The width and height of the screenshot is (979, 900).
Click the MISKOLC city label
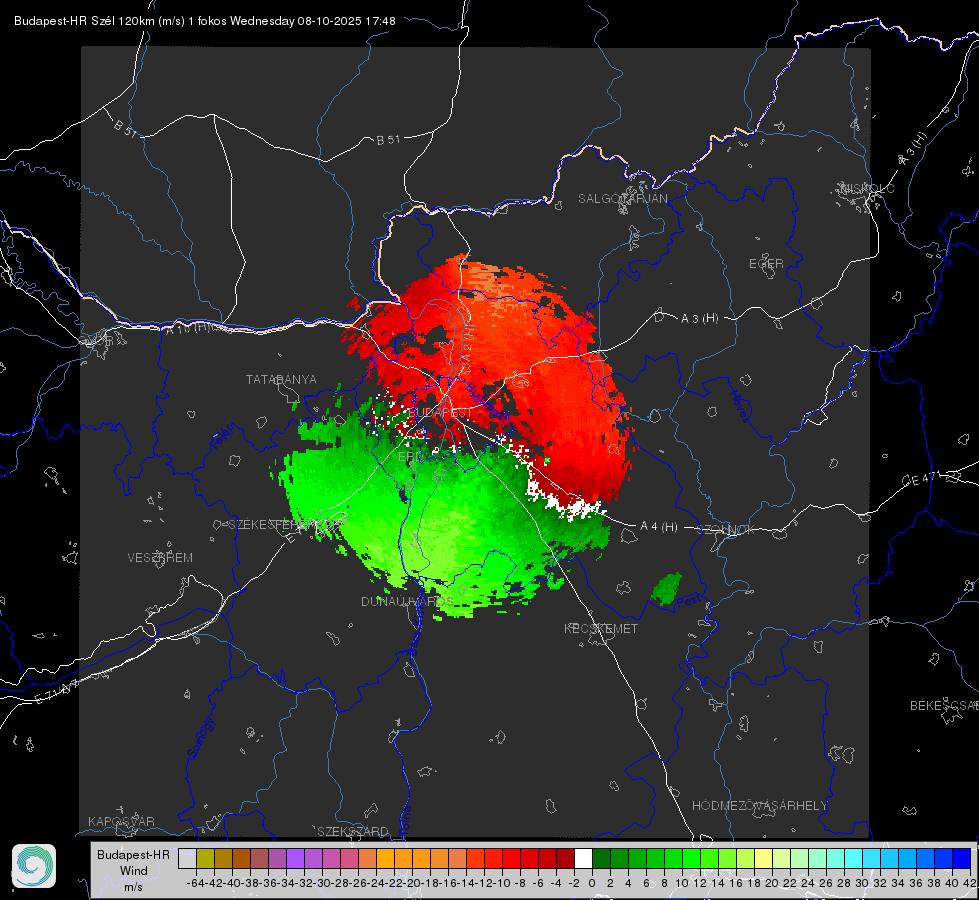pos(867,188)
